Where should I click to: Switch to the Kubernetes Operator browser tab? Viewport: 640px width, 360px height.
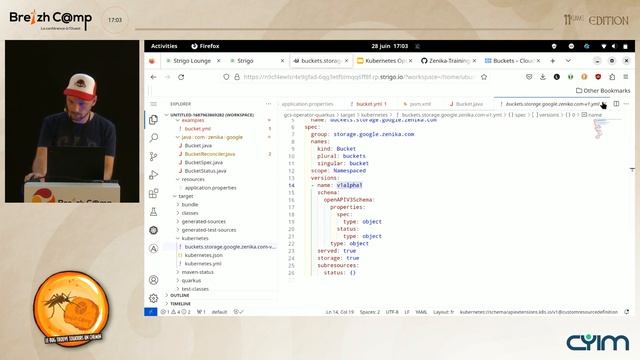[384, 61]
